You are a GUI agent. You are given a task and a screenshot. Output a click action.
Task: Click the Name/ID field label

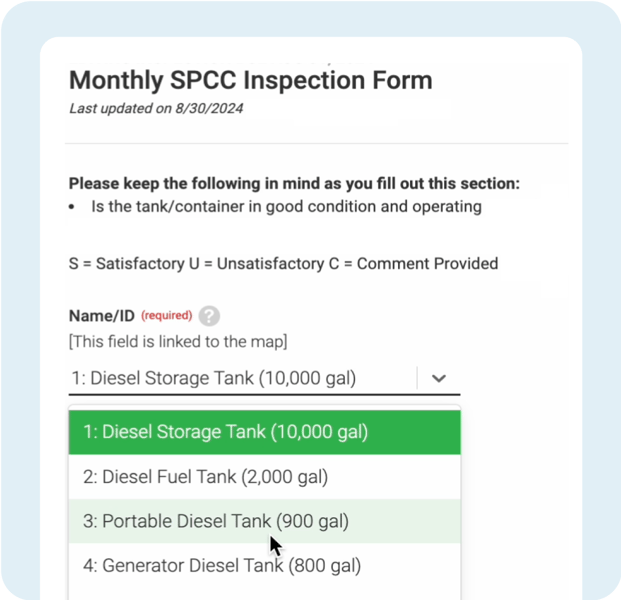pos(101,316)
